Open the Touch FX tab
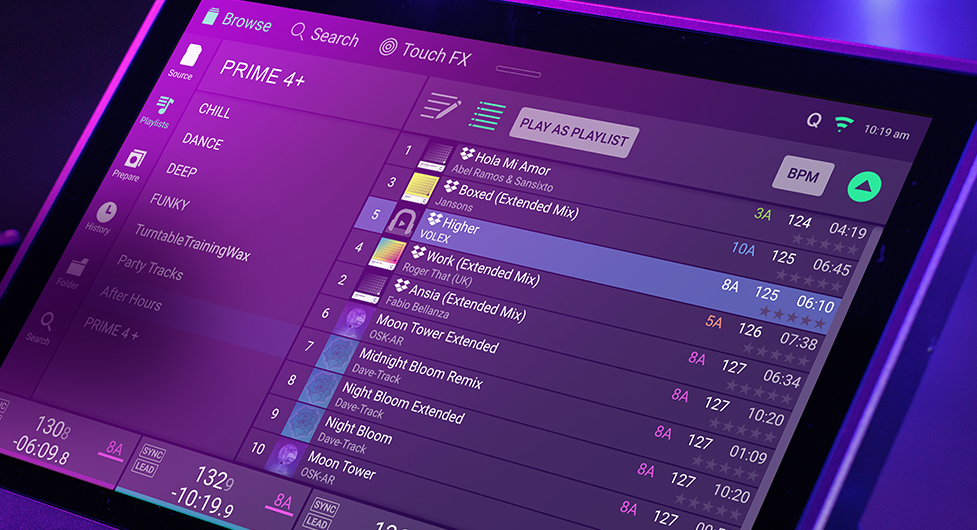 (x=425, y=52)
